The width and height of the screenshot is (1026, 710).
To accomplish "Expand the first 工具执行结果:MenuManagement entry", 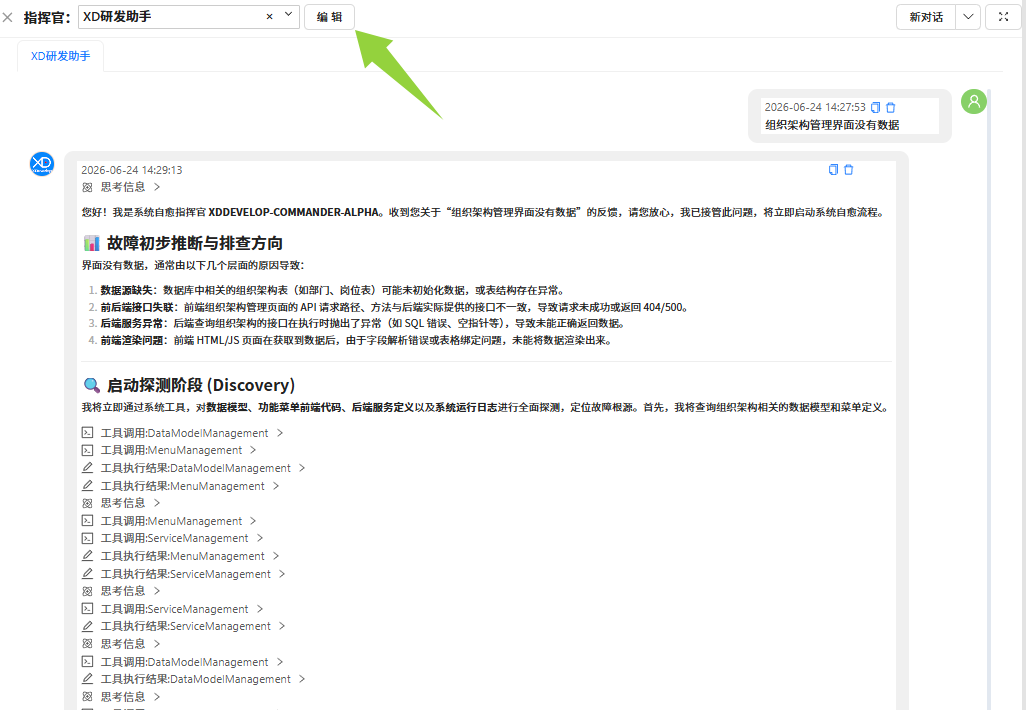I will tap(181, 486).
